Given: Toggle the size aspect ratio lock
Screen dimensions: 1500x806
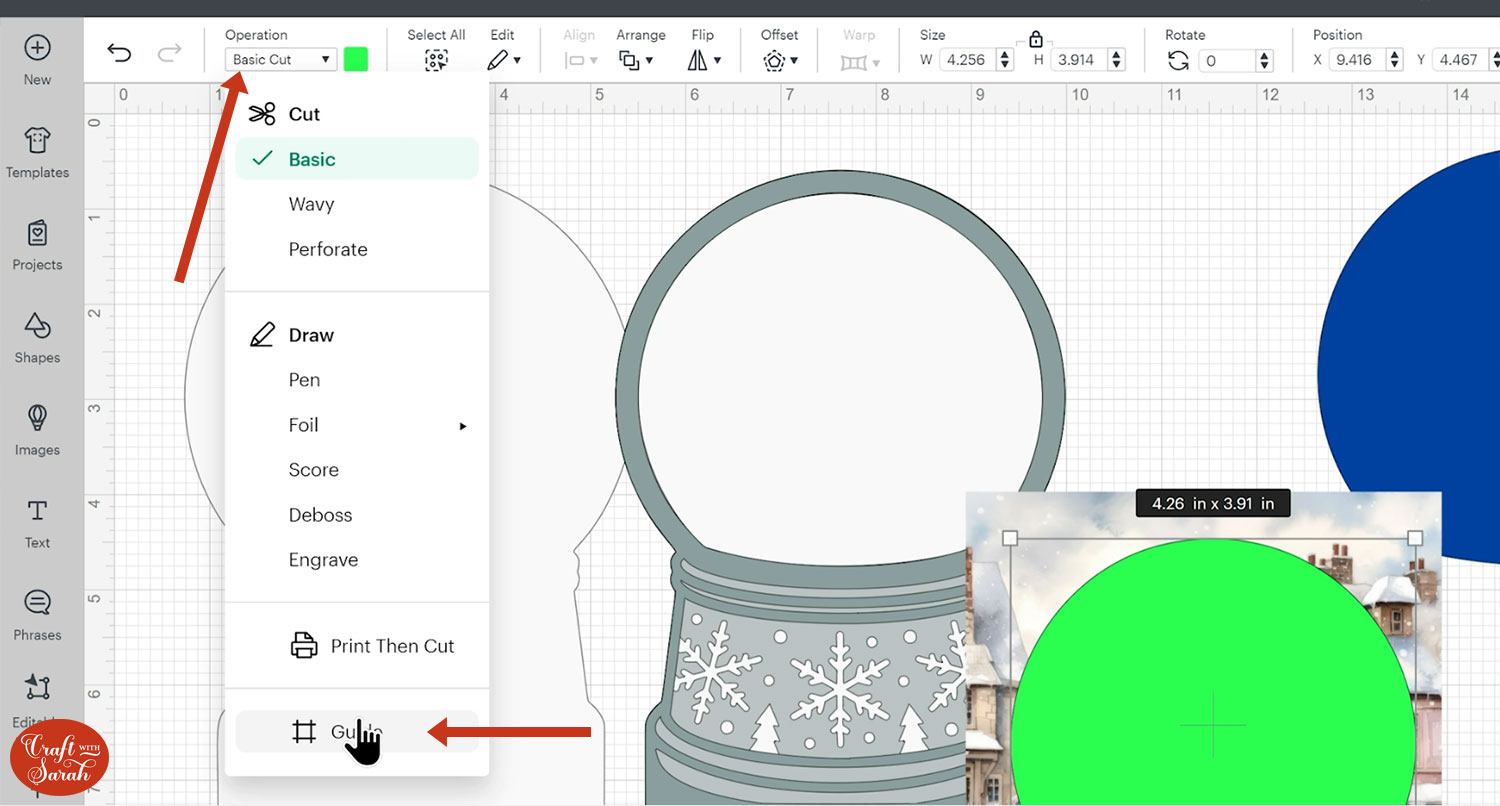Looking at the screenshot, I should click(x=1035, y=39).
